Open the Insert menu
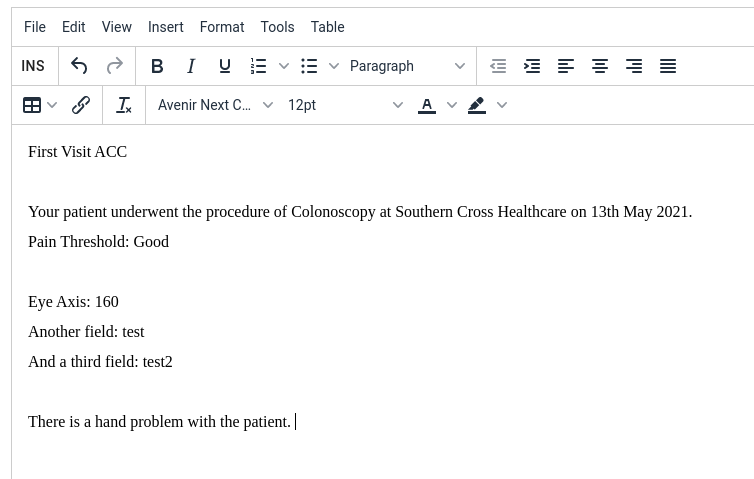The height and width of the screenshot is (479, 754). pyautogui.click(x=166, y=27)
